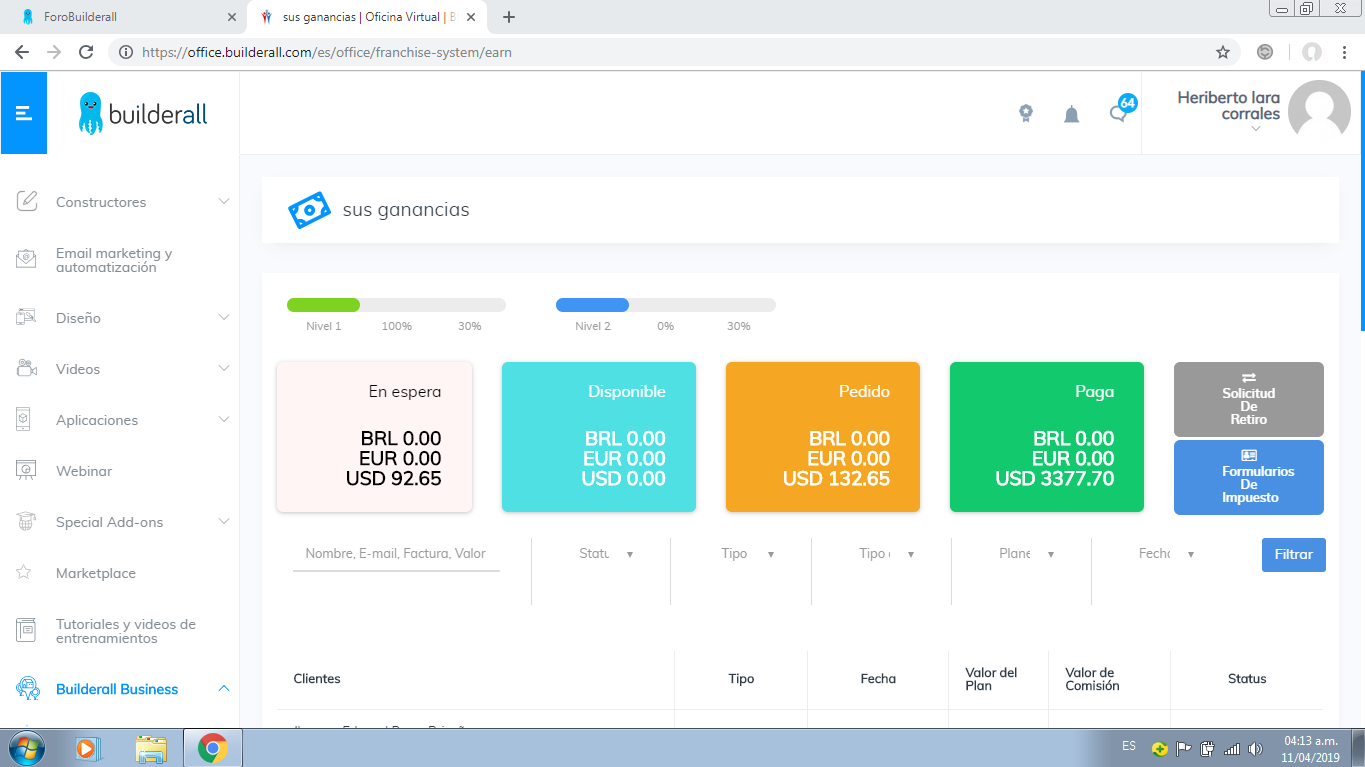Expand the Aplicaciones menu chevron
This screenshot has width=1365, height=767.
click(224, 419)
